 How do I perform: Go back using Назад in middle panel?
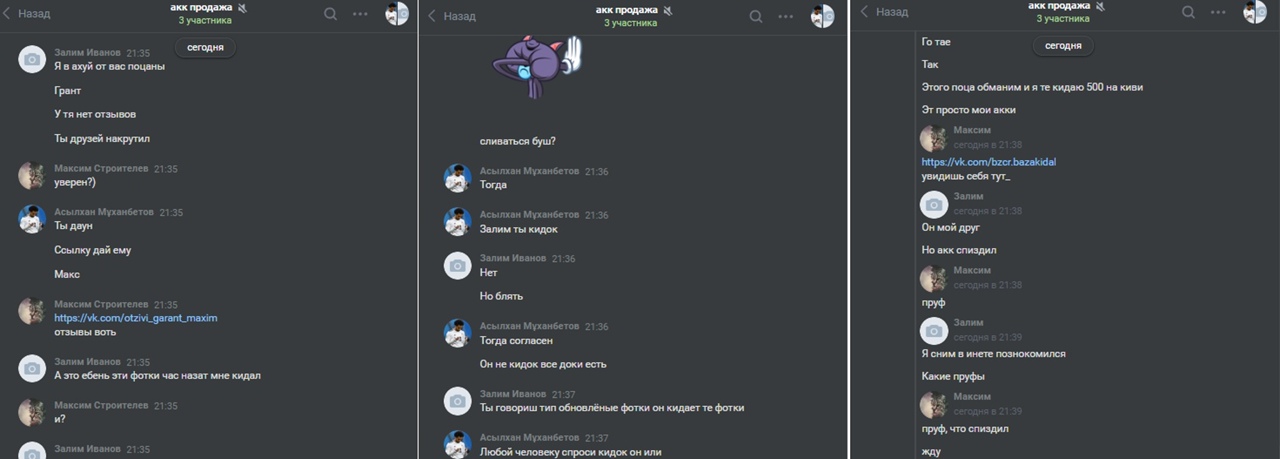coord(452,16)
